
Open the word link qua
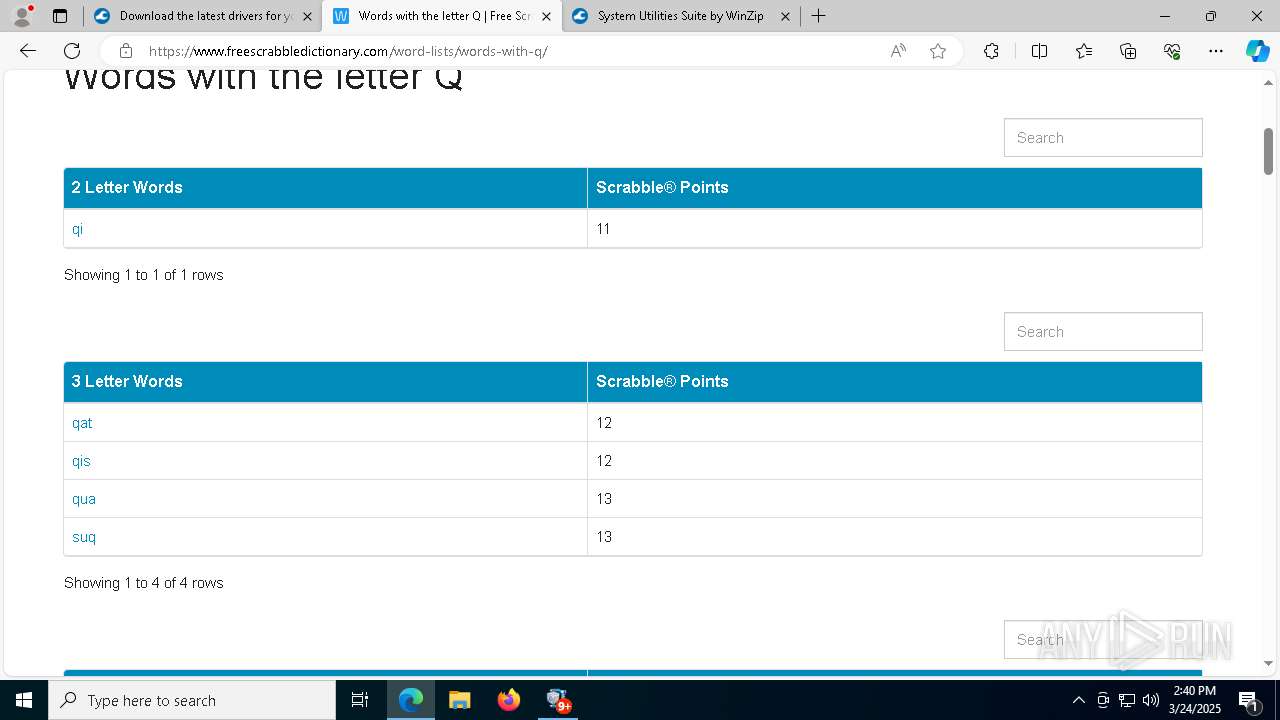pos(84,499)
